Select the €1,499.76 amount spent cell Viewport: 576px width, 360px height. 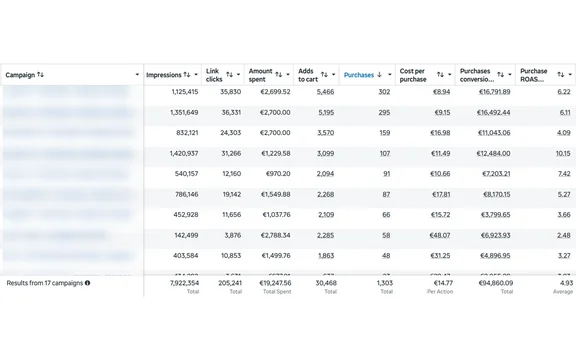(276, 256)
